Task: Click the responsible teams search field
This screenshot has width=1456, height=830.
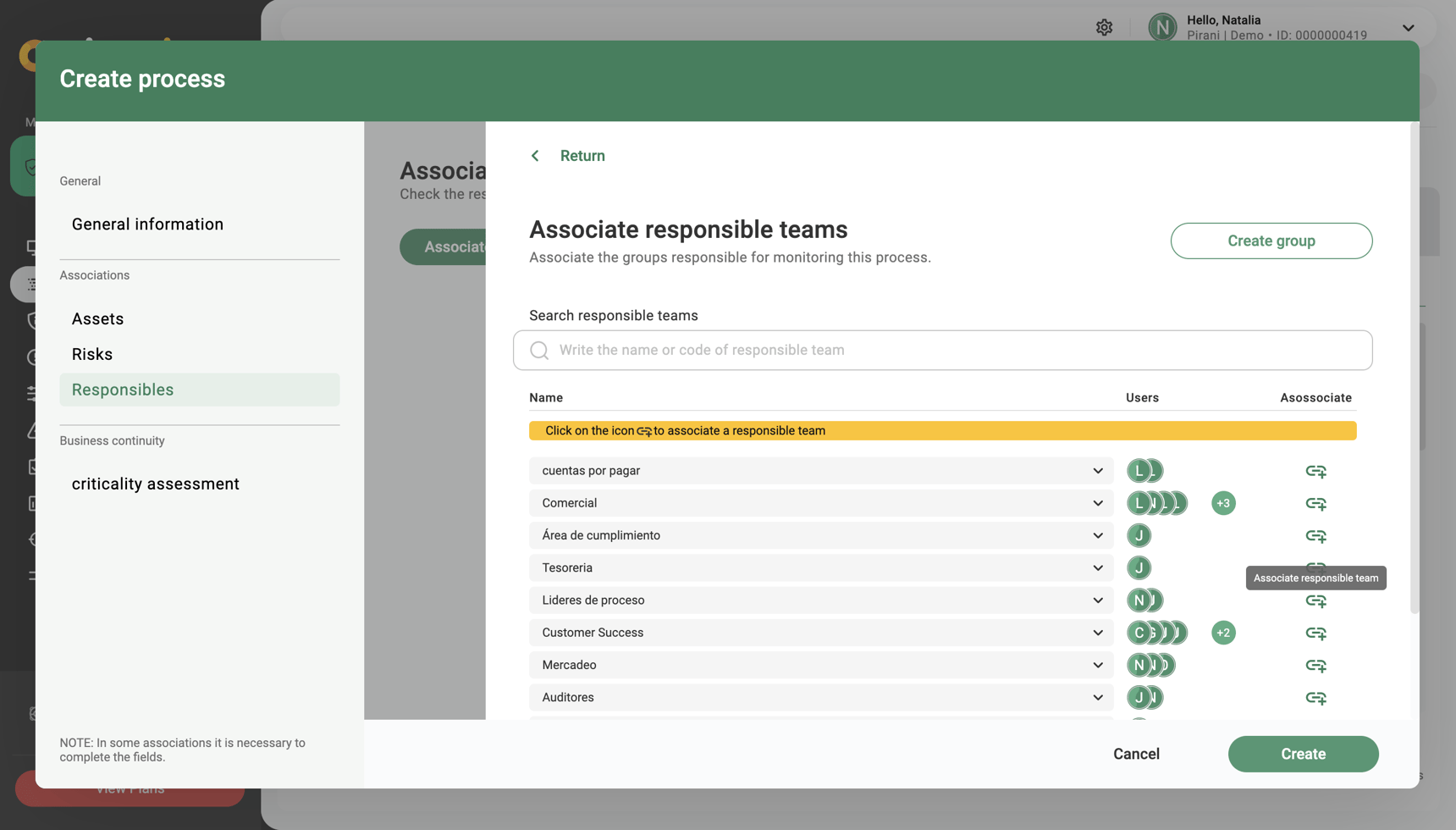Action: (847, 350)
